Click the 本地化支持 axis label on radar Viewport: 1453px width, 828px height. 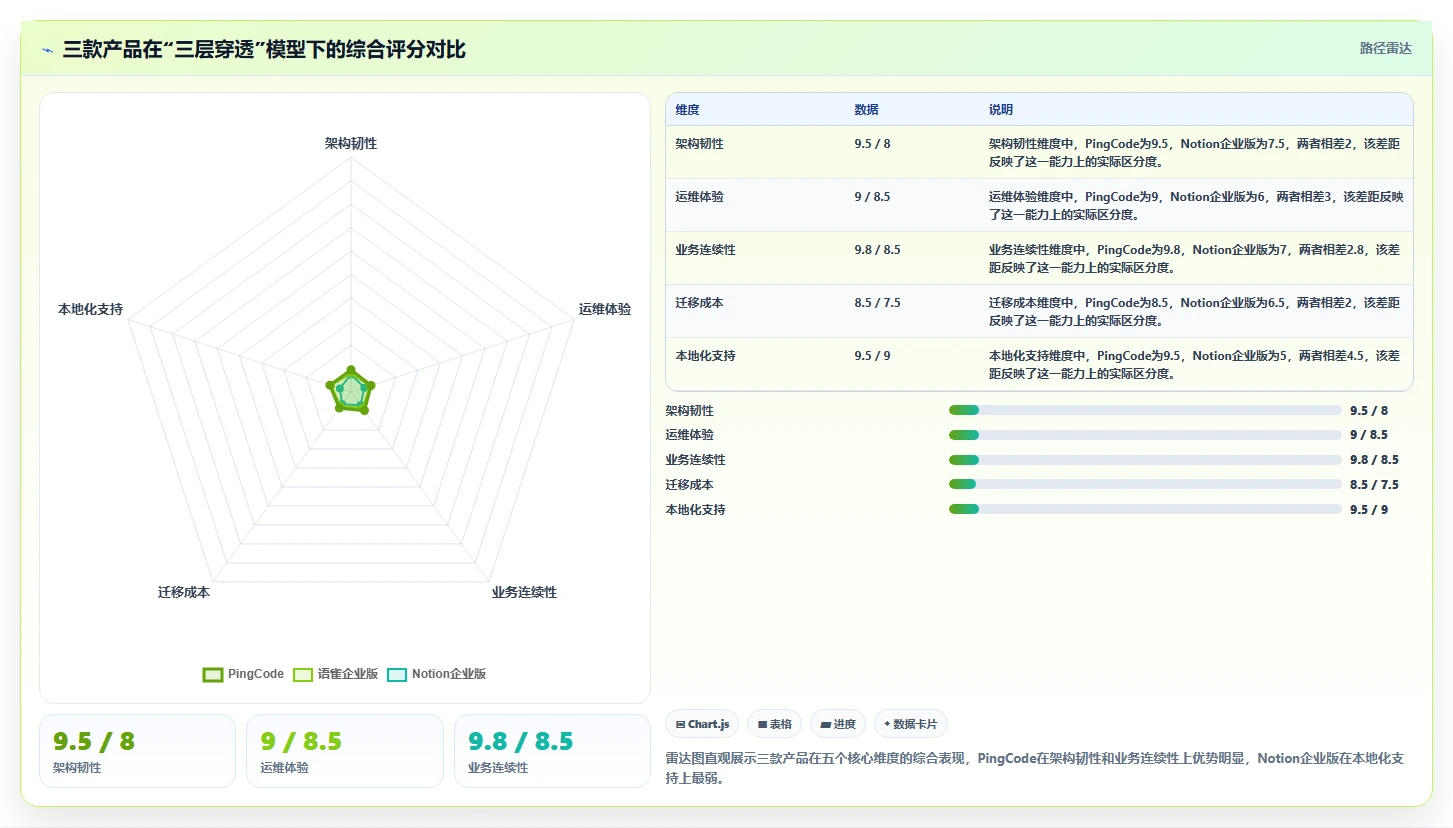(90, 310)
